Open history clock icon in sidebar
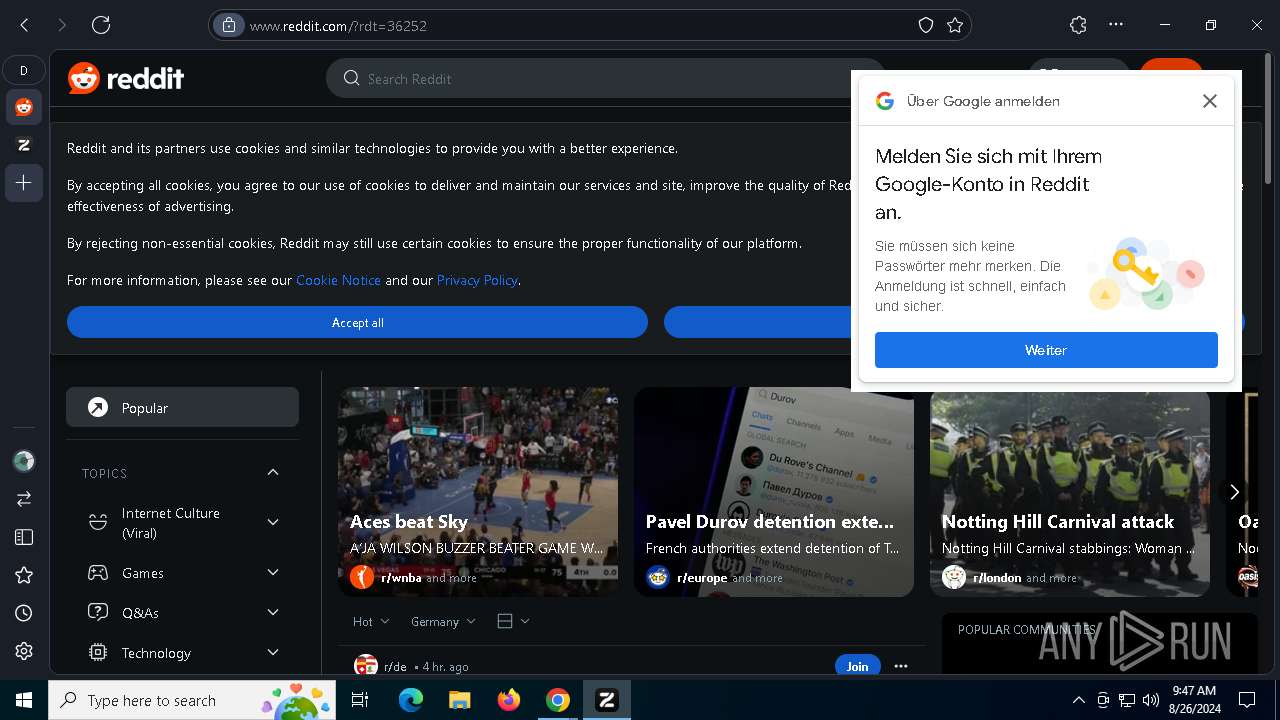This screenshot has width=1280, height=720. (x=24, y=613)
